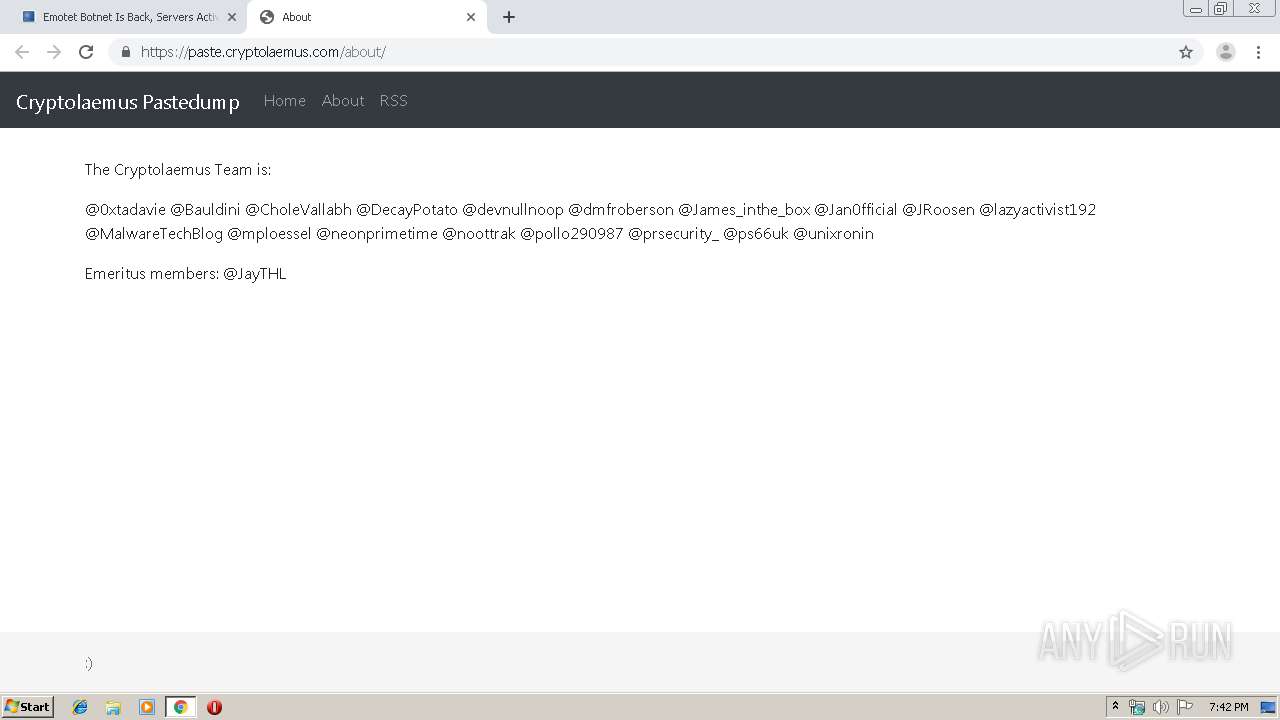Image resolution: width=1280 pixels, height=720 pixels.
Task: Open the Windows Start menu
Action: point(28,706)
